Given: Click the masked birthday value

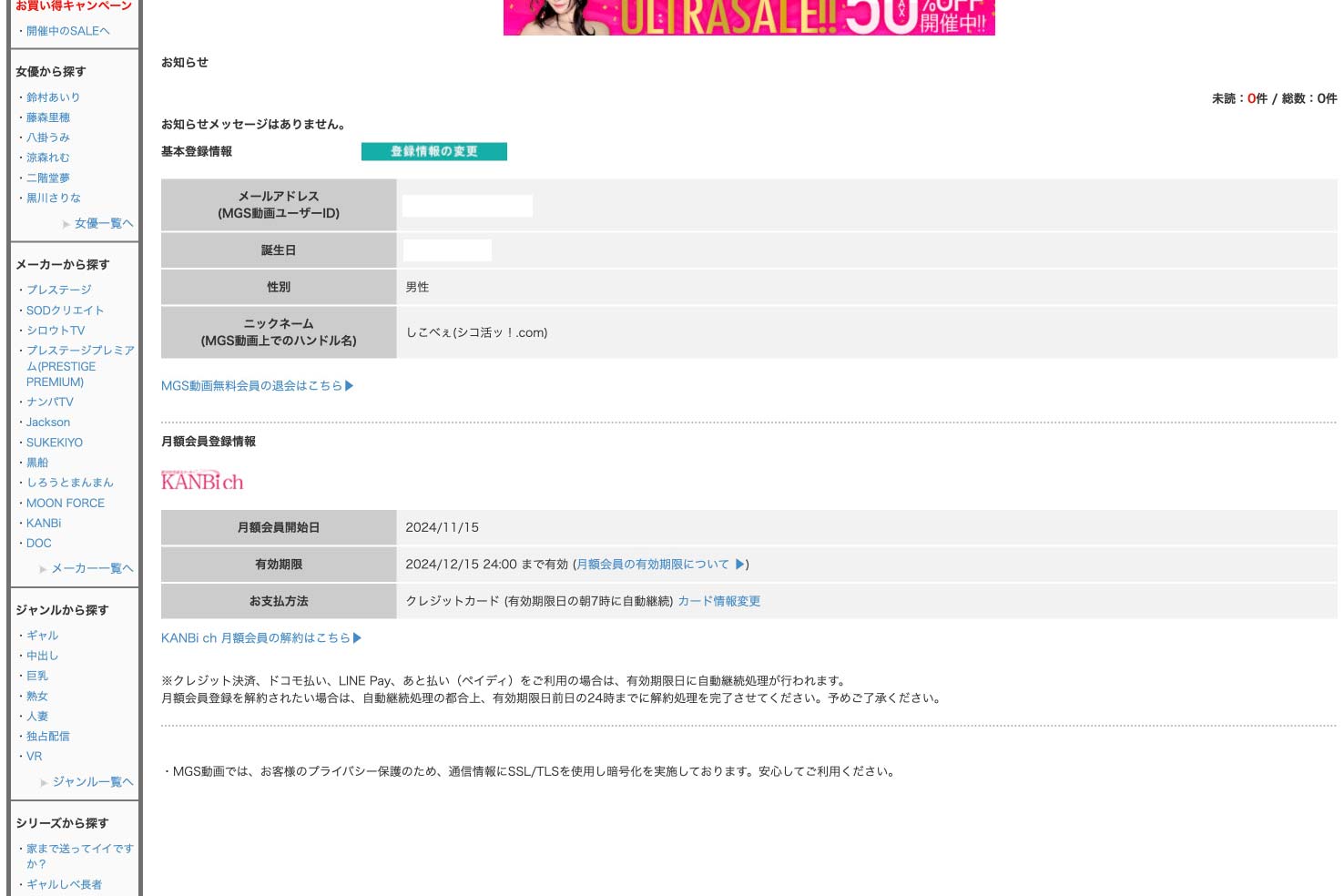Looking at the screenshot, I should tap(447, 250).
